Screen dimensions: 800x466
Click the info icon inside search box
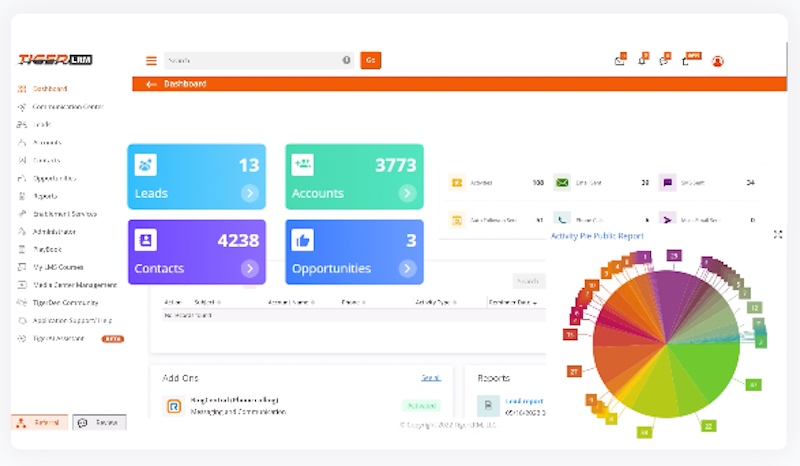click(346, 60)
